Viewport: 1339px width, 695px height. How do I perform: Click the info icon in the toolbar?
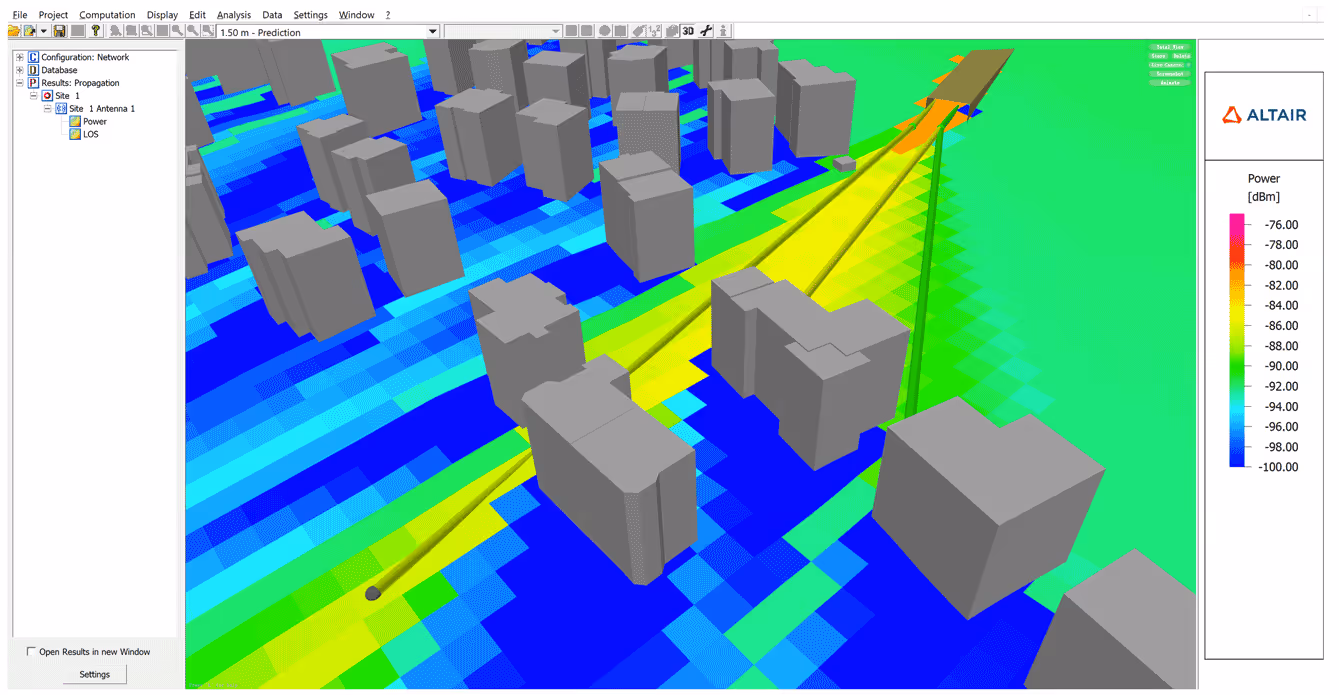point(723,31)
